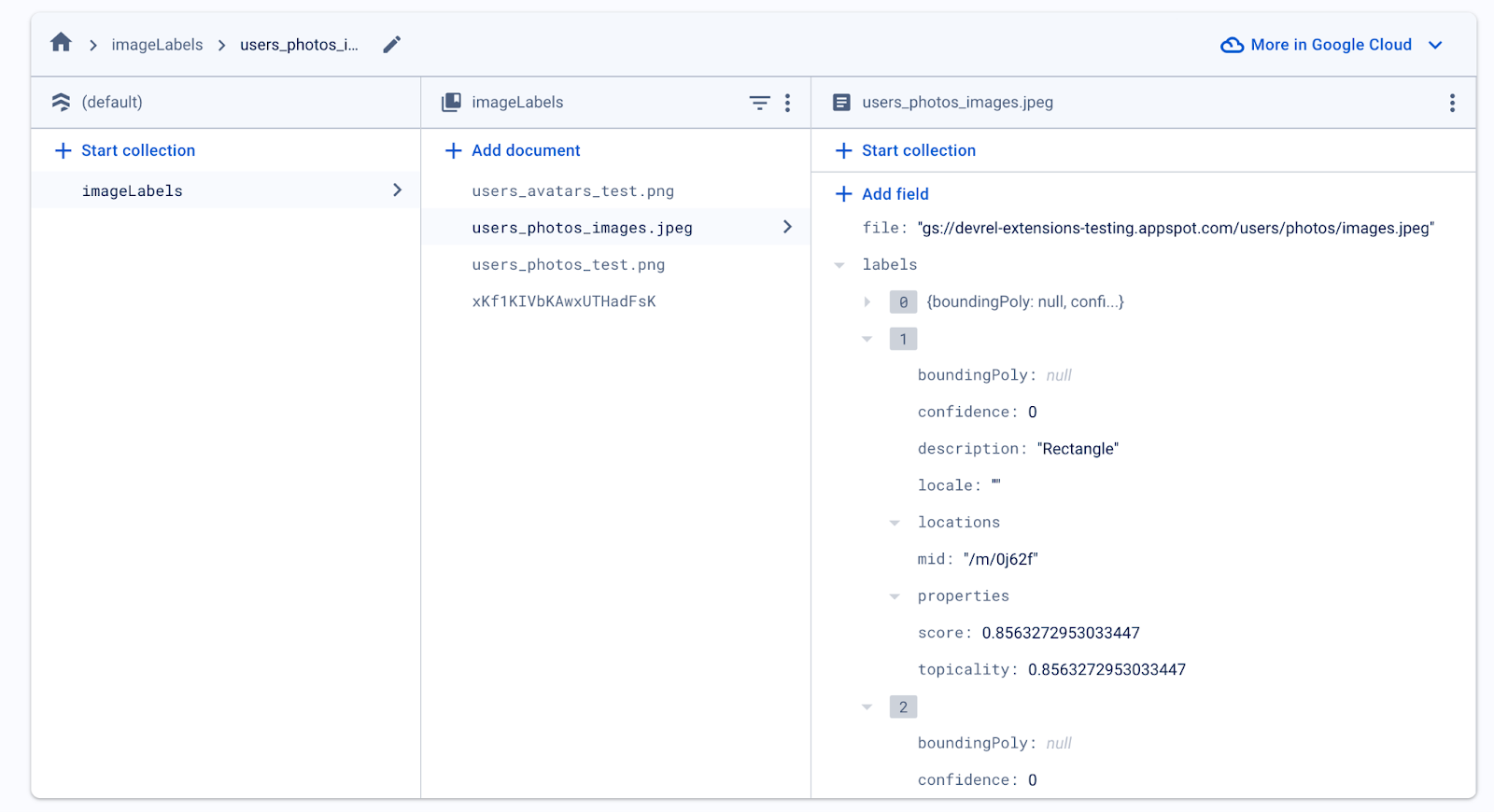Collapse the properties field

(895, 596)
